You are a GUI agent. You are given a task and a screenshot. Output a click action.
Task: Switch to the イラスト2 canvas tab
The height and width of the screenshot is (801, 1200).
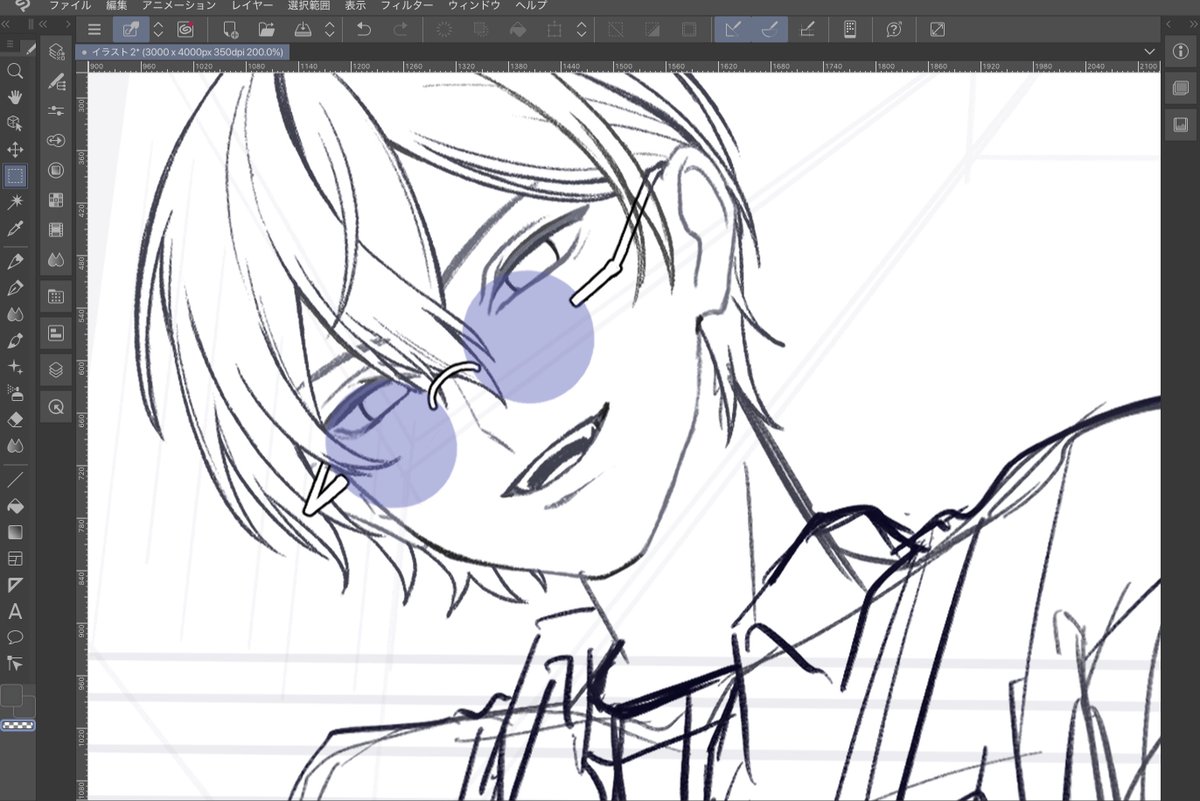click(x=185, y=51)
